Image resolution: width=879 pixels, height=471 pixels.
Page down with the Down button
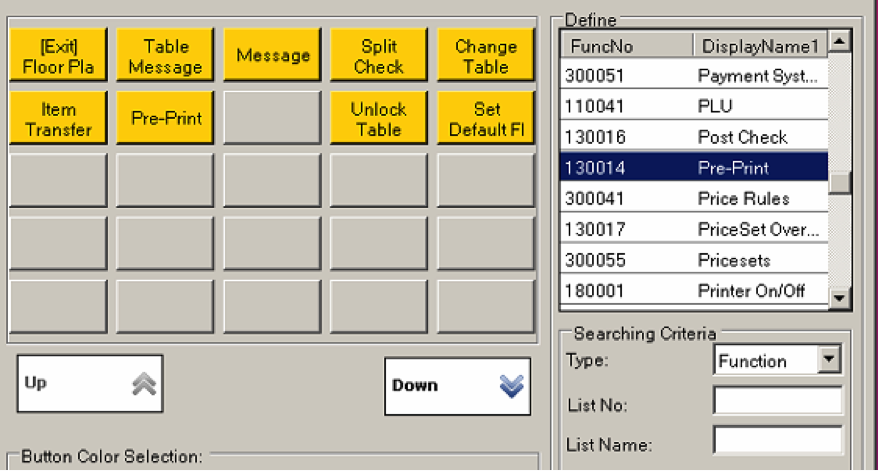click(x=457, y=386)
